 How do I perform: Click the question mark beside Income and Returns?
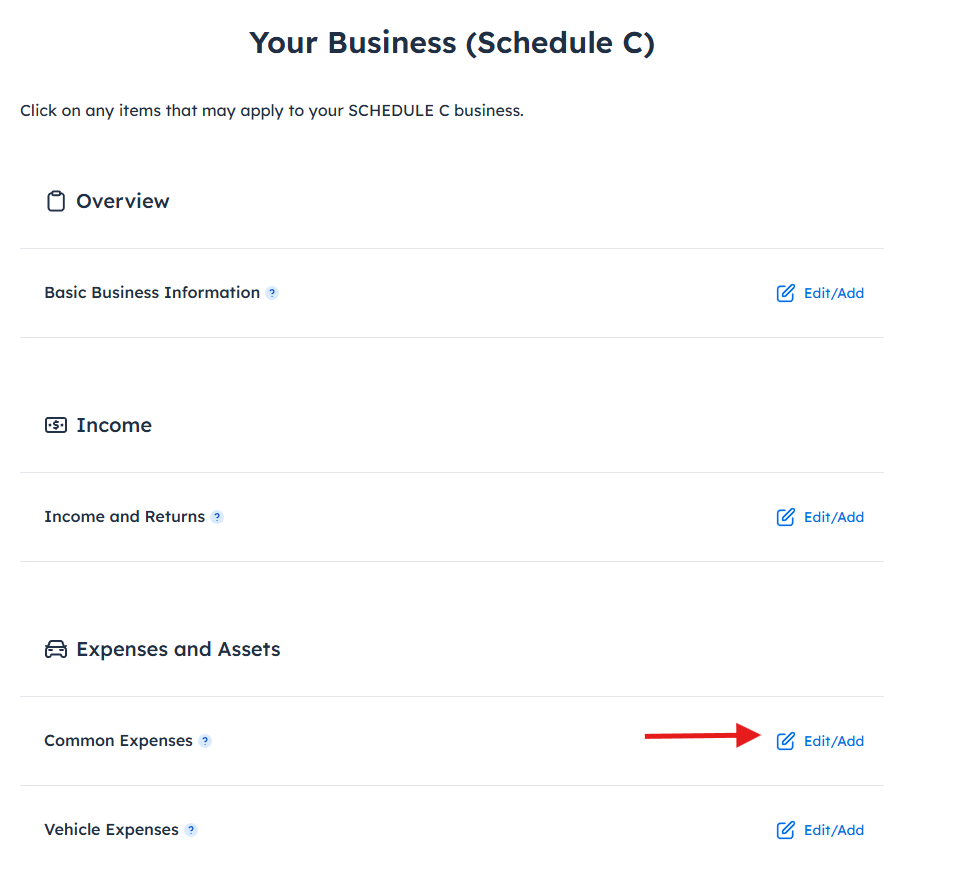click(218, 517)
